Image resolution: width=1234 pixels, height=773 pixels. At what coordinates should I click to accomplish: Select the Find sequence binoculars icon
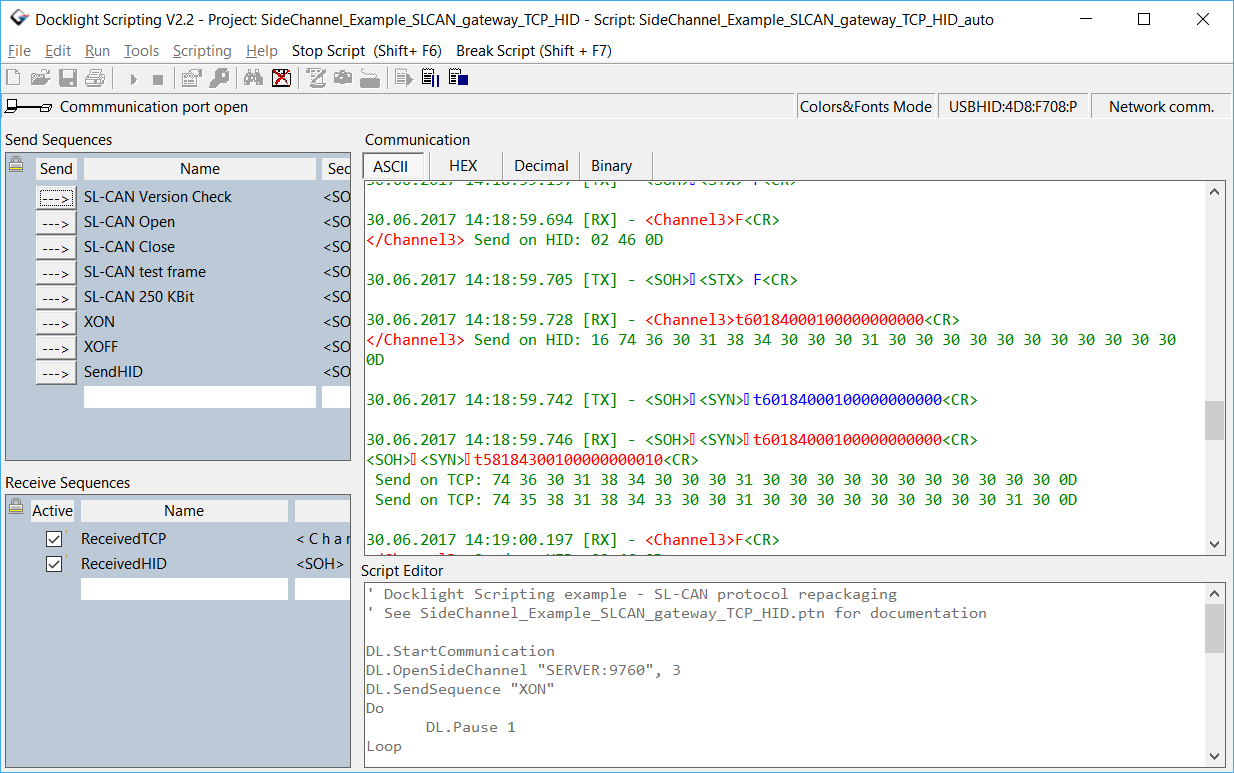click(253, 77)
